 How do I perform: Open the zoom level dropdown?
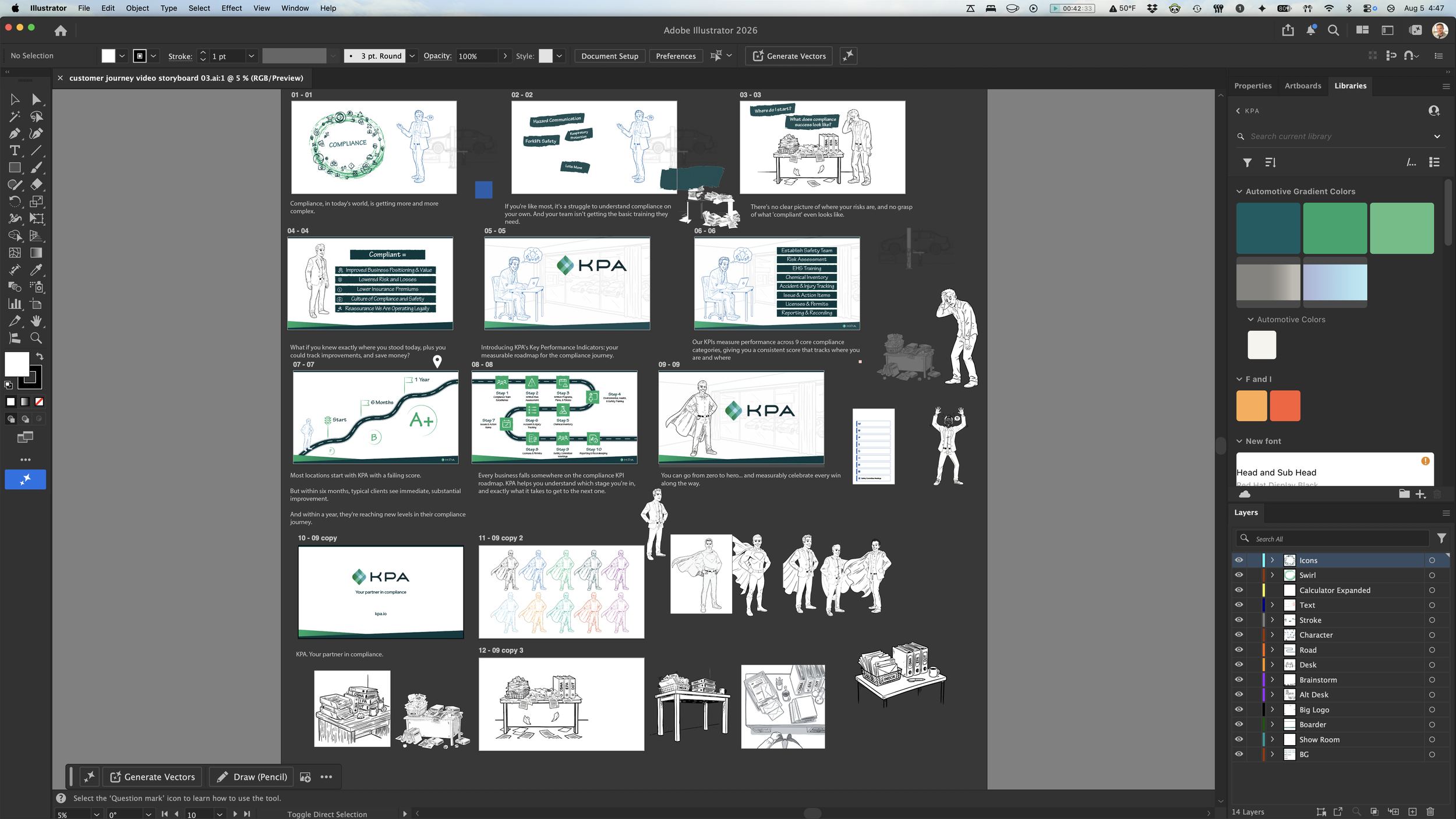click(x=96, y=814)
